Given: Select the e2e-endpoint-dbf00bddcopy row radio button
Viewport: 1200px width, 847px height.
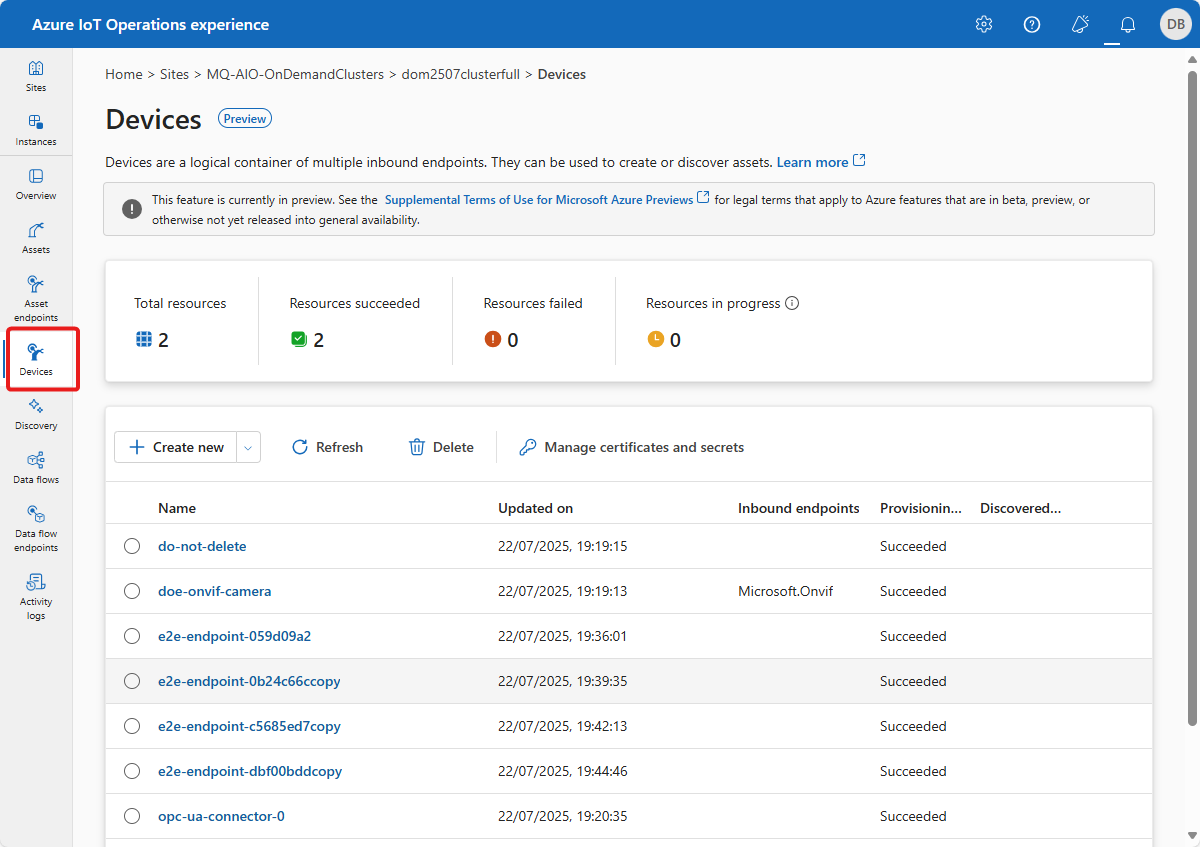Looking at the screenshot, I should pyautogui.click(x=132, y=771).
